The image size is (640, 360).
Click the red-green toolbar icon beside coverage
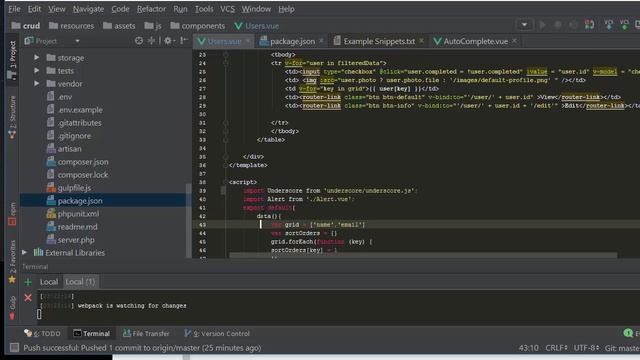tap(589, 25)
